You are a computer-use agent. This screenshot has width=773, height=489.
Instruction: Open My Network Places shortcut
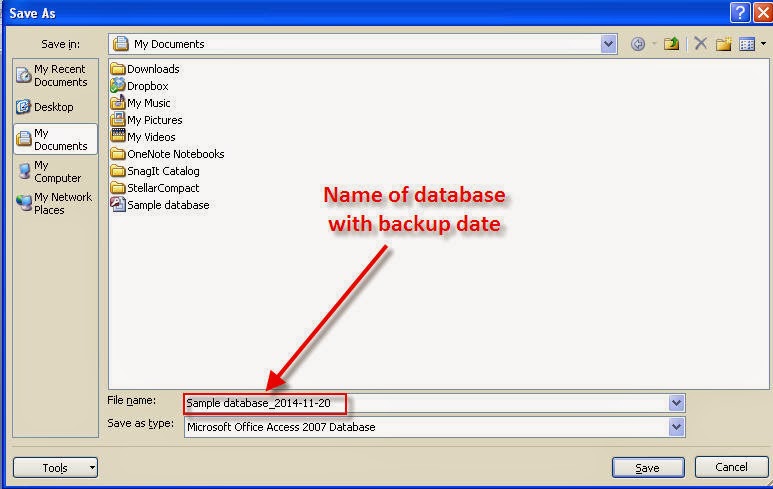54,203
